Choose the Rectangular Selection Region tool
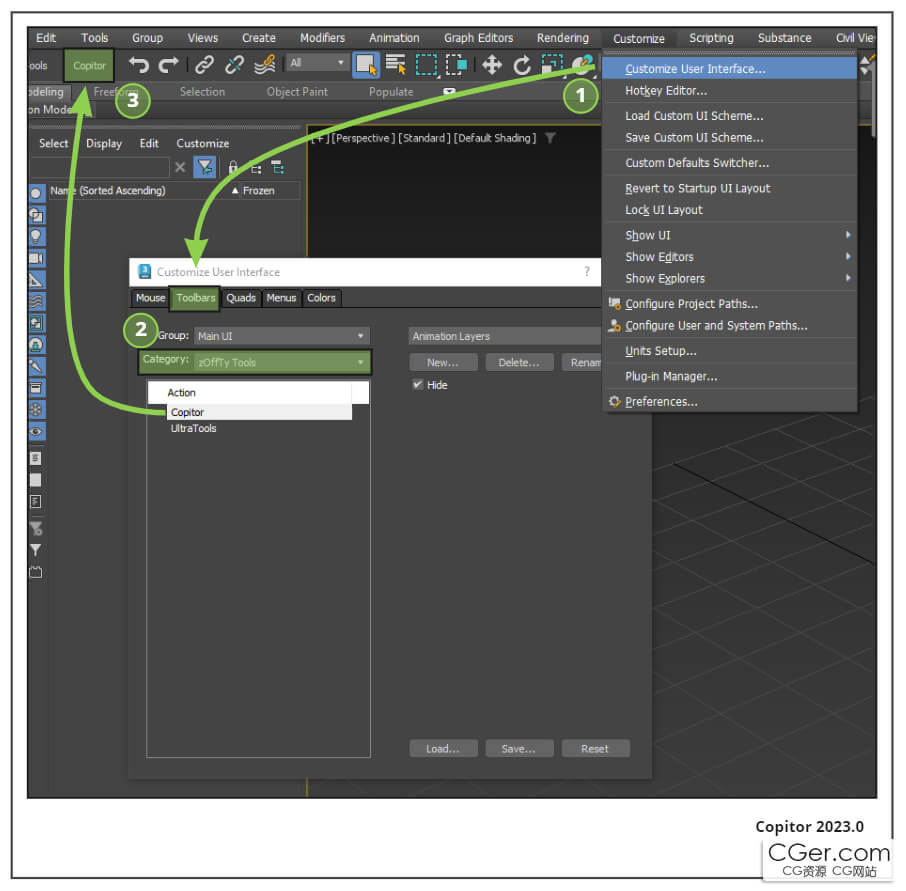This screenshot has width=906, height=891. coord(426,65)
